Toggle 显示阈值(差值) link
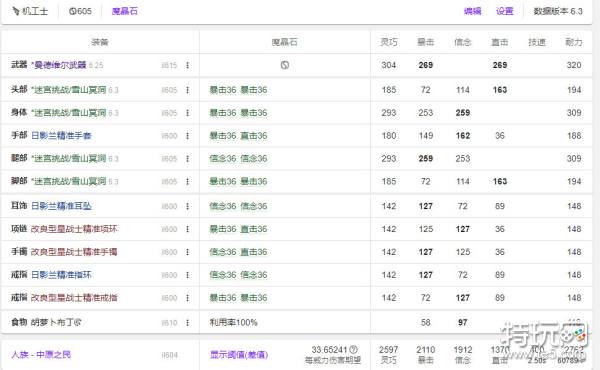600x370 pixels. pyautogui.click(x=239, y=355)
